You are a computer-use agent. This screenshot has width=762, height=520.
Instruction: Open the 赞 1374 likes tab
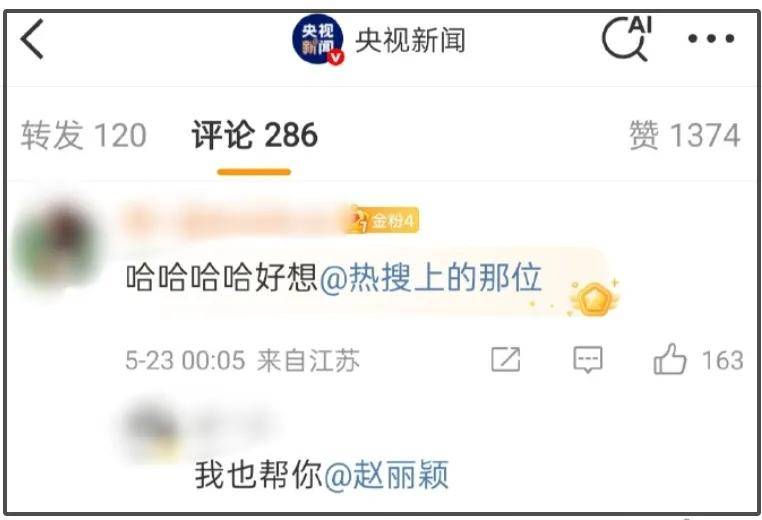685,135
